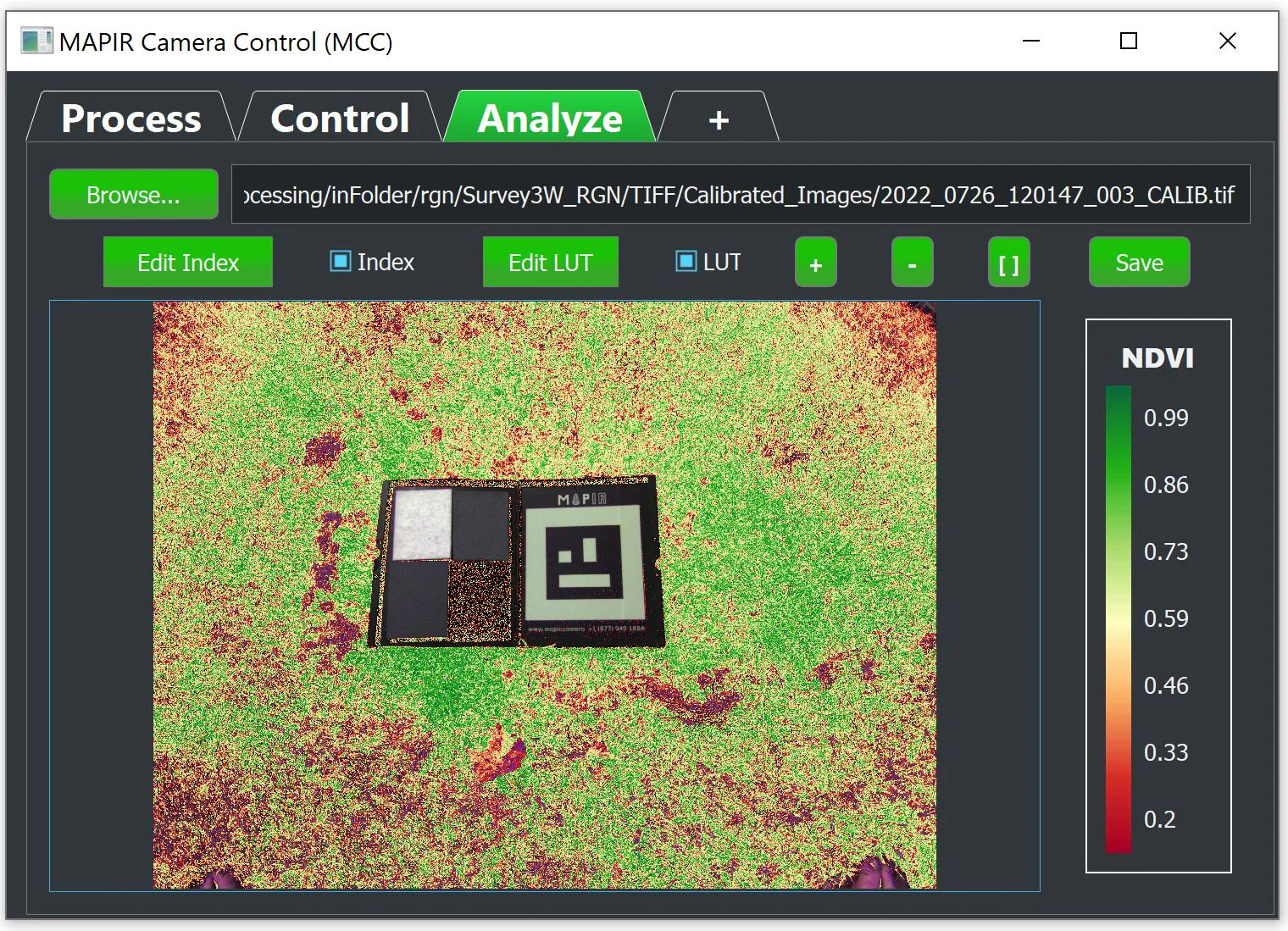Screen dimensions: 1288x931
Task: Maximize the MCC window
Action: coord(1128,41)
